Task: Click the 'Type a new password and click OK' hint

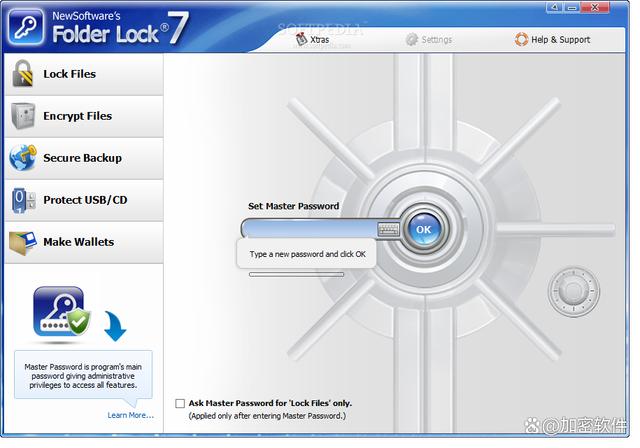Action: (307, 254)
